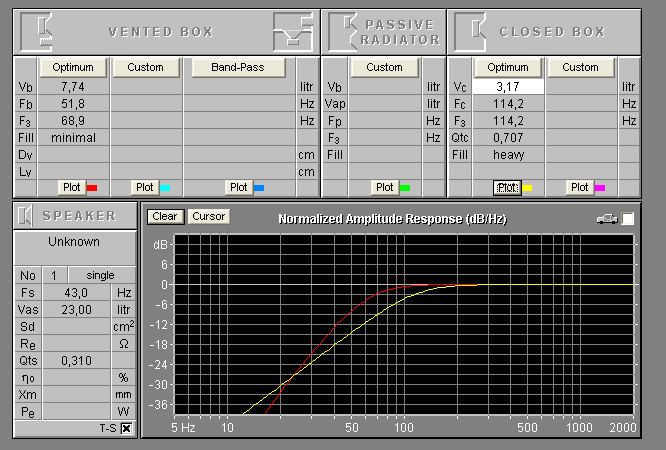This screenshot has height=450, width=666.
Task: Click the empty Re input field
Action: (x=76, y=344)
